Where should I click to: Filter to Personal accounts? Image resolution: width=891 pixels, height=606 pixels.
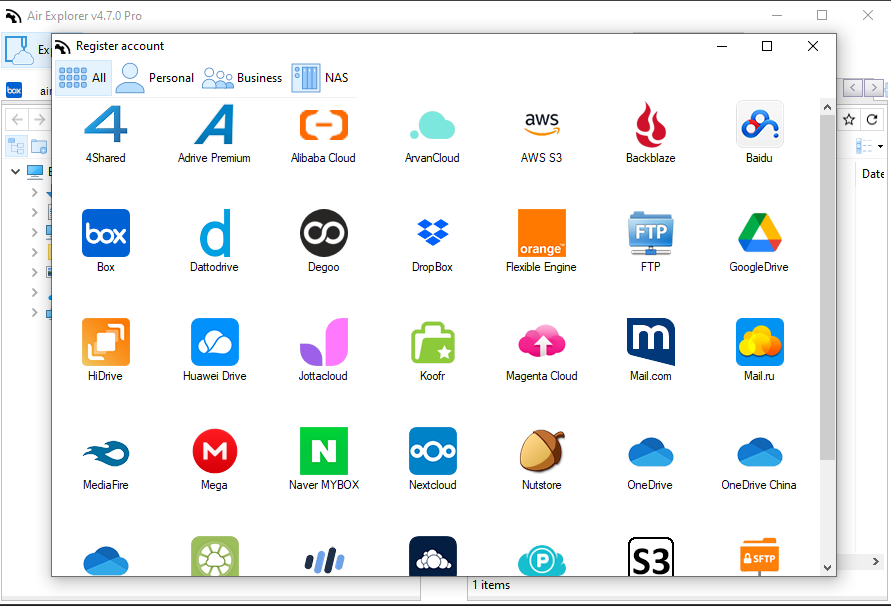point(155,77)
